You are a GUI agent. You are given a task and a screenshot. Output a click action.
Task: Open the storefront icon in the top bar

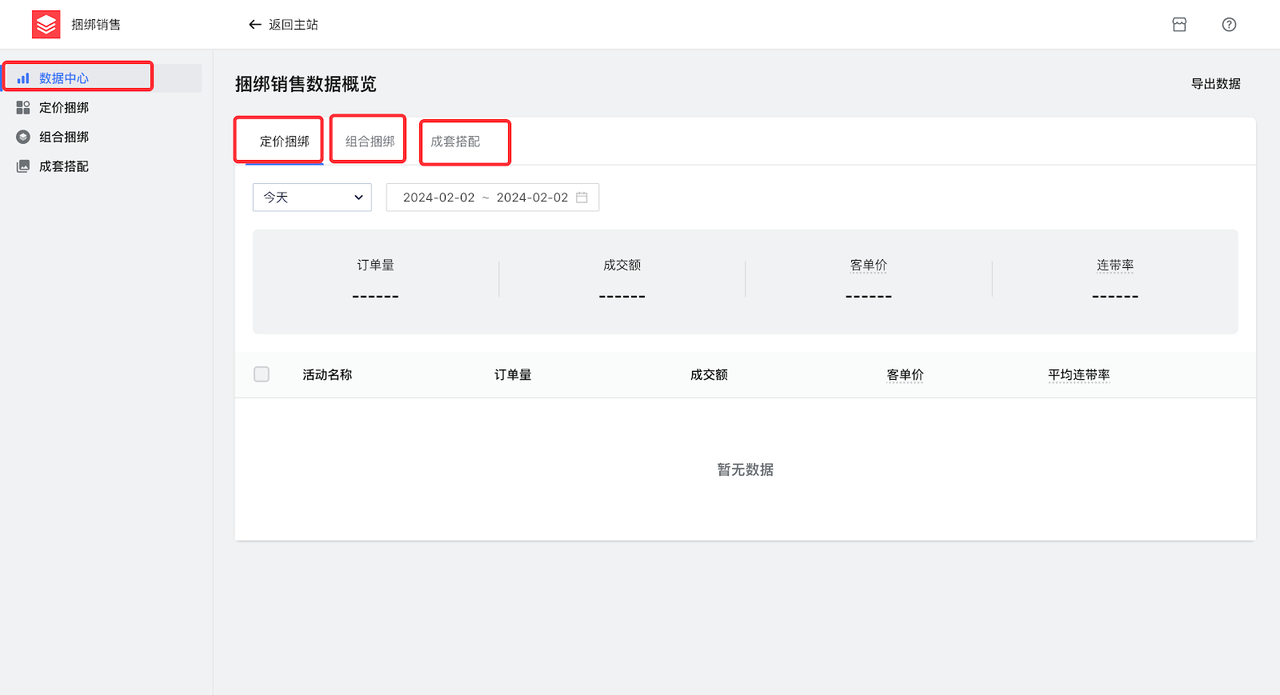[x=1179, y=23]
